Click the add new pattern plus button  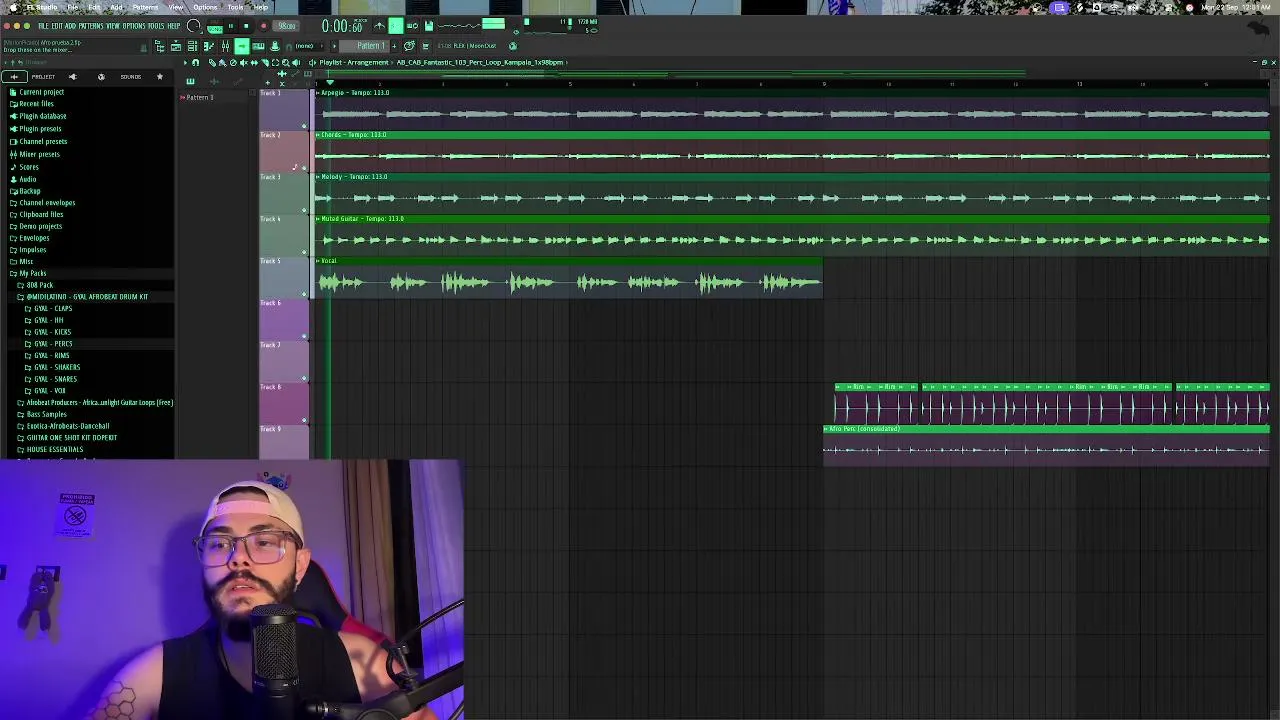[394, 46]
